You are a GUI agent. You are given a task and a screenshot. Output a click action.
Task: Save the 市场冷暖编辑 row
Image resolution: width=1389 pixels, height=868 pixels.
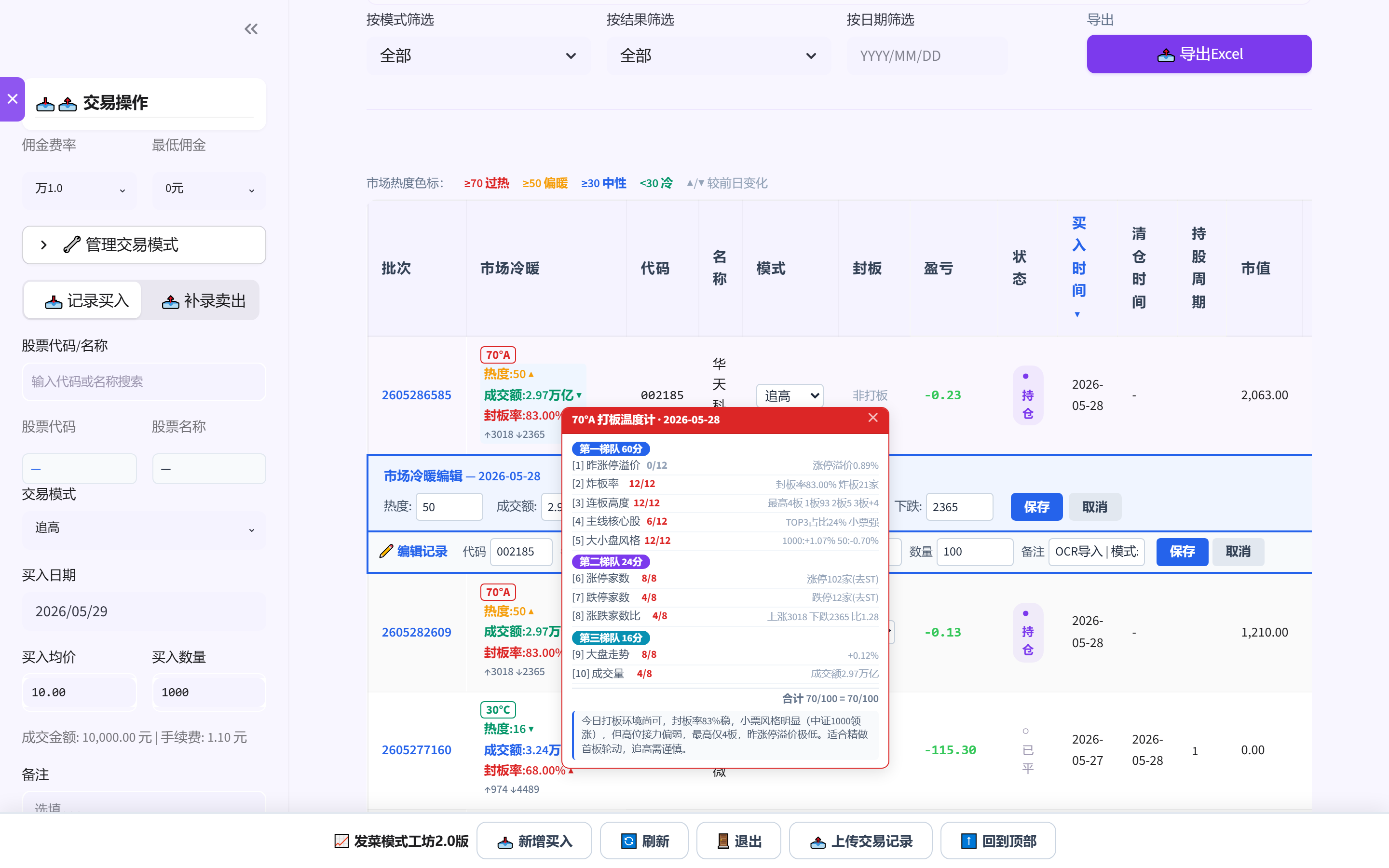(1036, 507)
